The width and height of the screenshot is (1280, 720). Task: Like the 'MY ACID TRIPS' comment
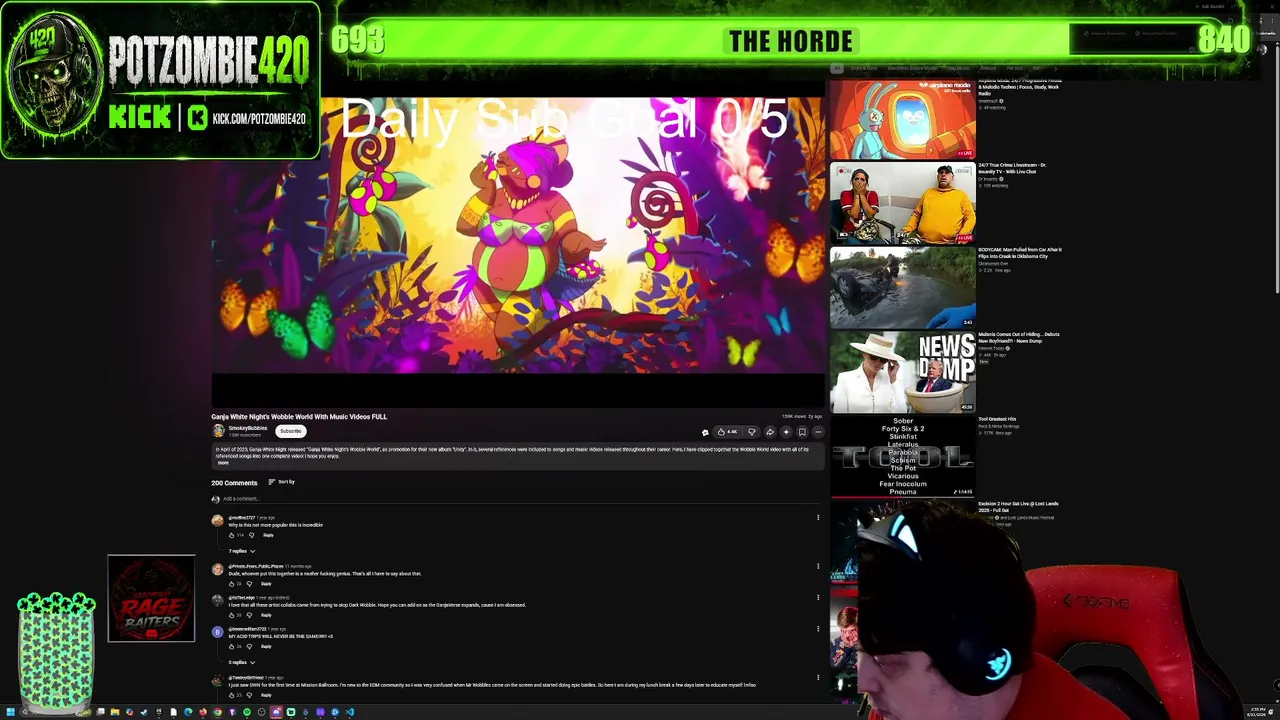(x=232, y=646)
